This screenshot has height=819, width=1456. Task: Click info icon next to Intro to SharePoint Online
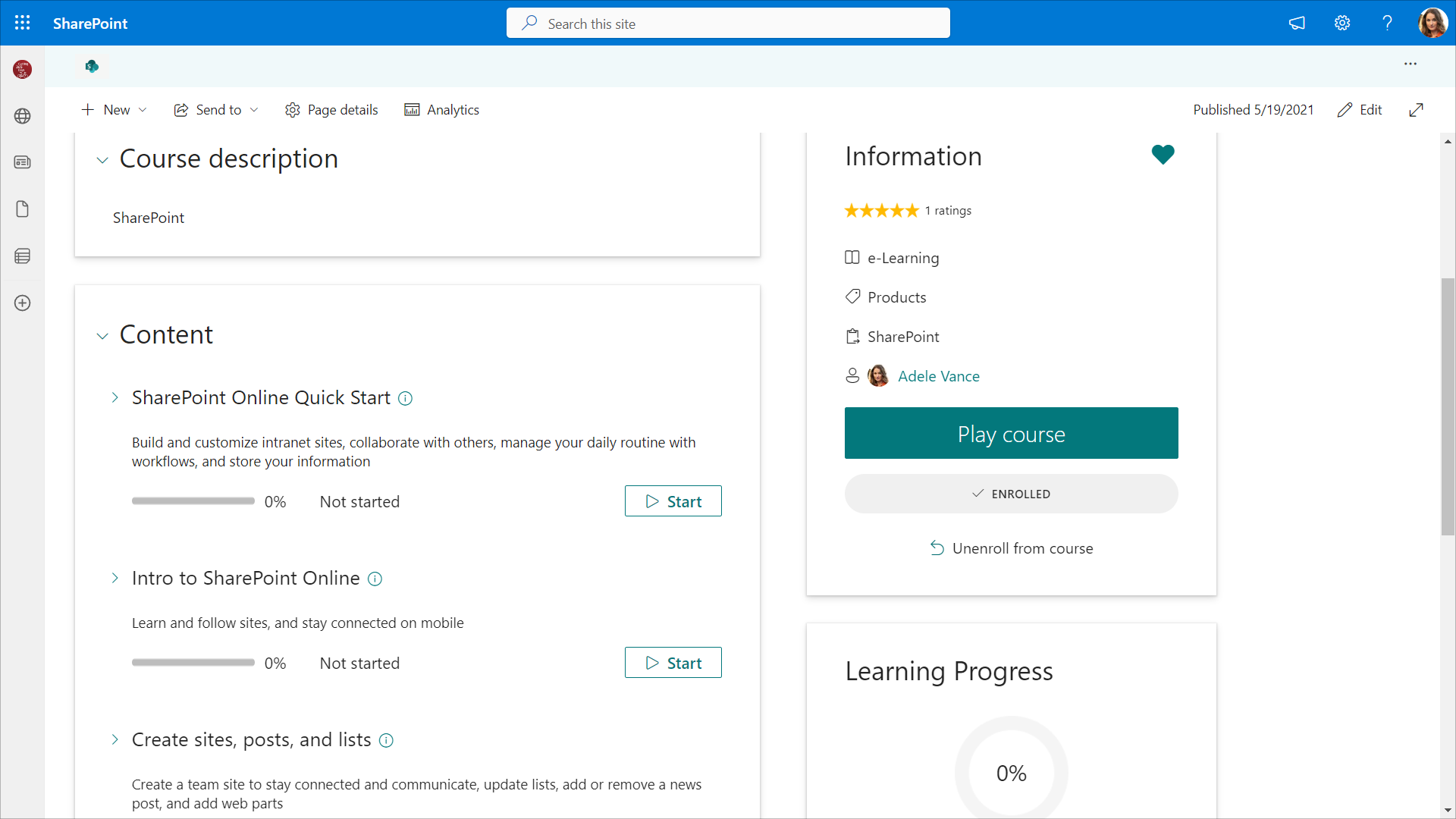coord(375,579)
